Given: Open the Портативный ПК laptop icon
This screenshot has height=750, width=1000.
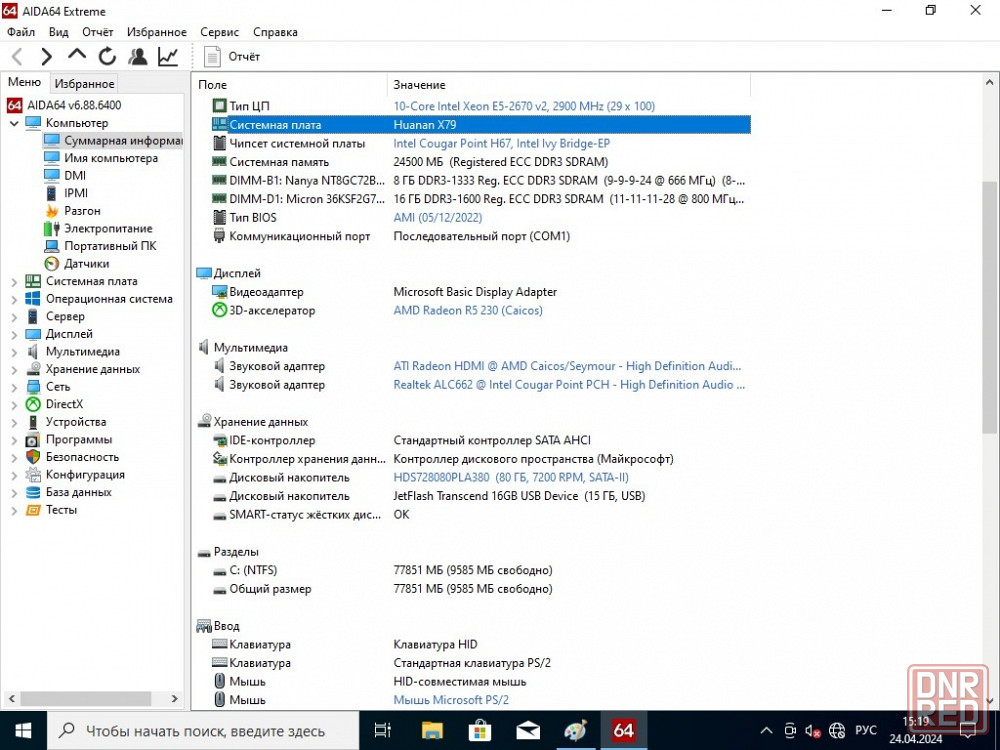Looking at the screenshot, I should coord(52,246).
